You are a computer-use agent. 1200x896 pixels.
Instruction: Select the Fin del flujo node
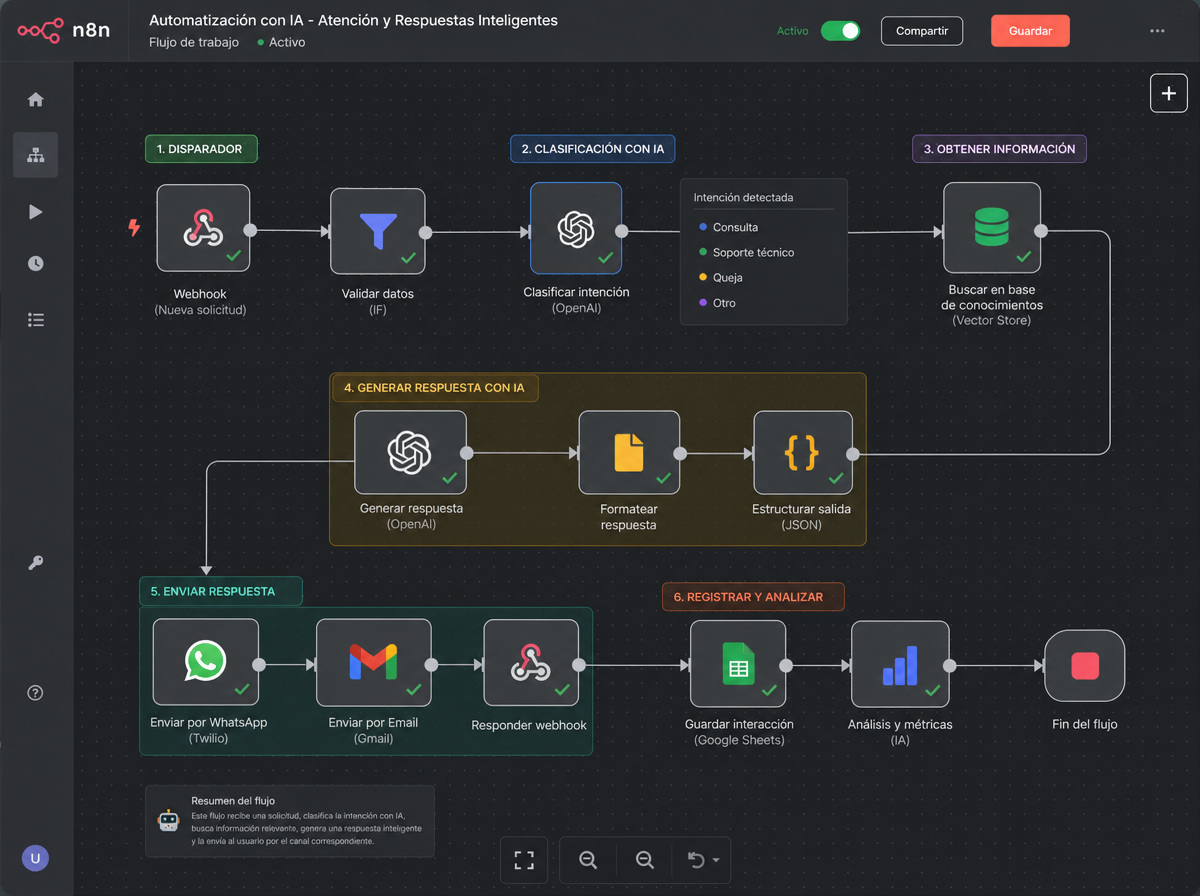point(1084,665)
